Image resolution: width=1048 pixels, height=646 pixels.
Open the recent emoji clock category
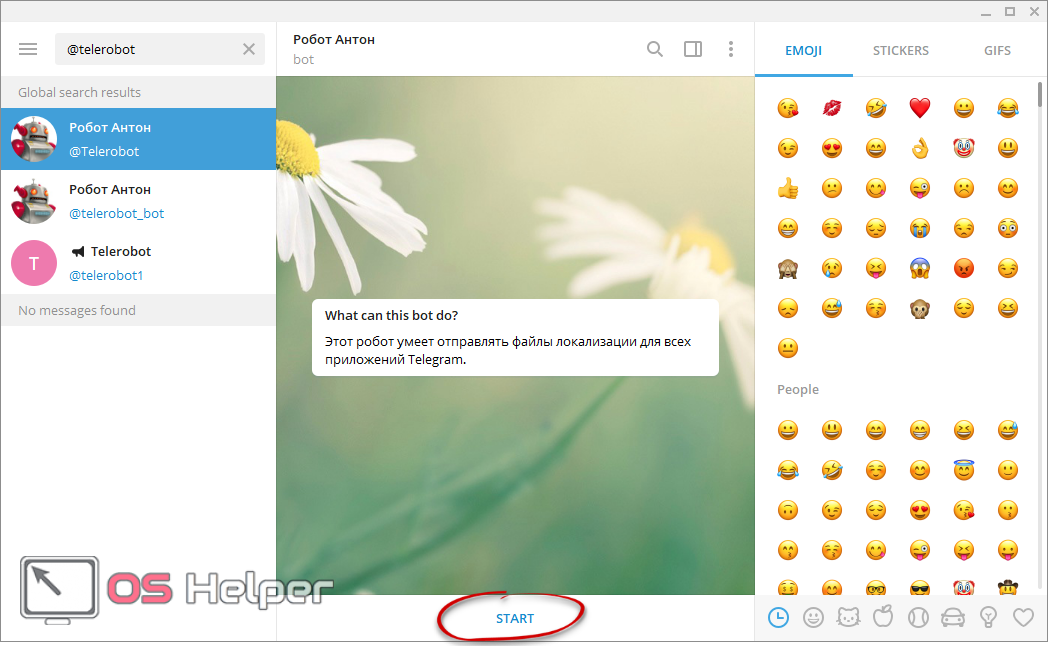(x=778, y=617)
